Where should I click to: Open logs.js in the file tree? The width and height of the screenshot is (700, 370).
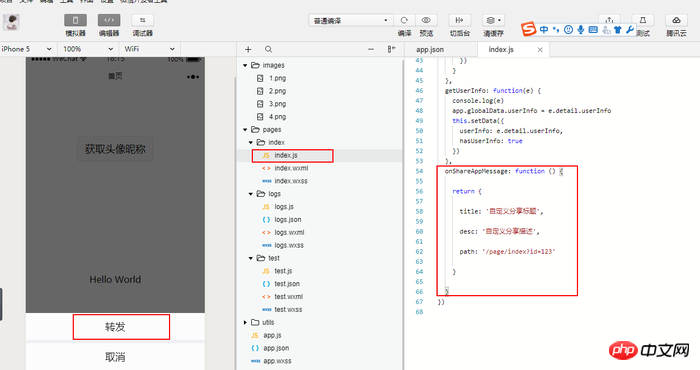[284, 207]
